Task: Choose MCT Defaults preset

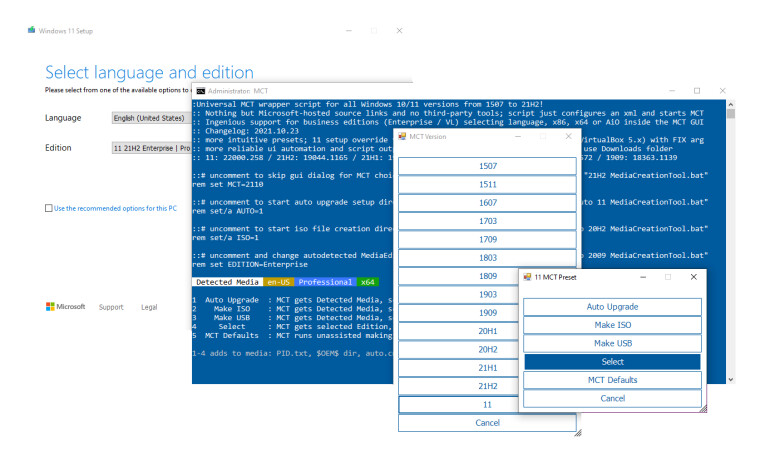Action: click(x=612, y=380)
